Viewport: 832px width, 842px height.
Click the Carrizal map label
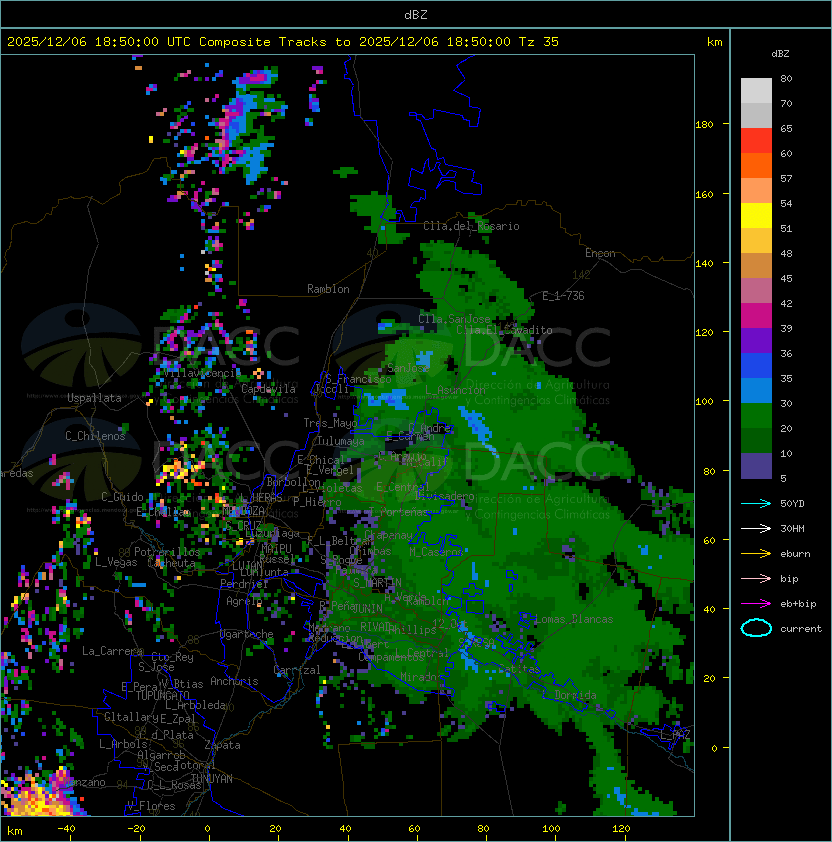(297, 670)
